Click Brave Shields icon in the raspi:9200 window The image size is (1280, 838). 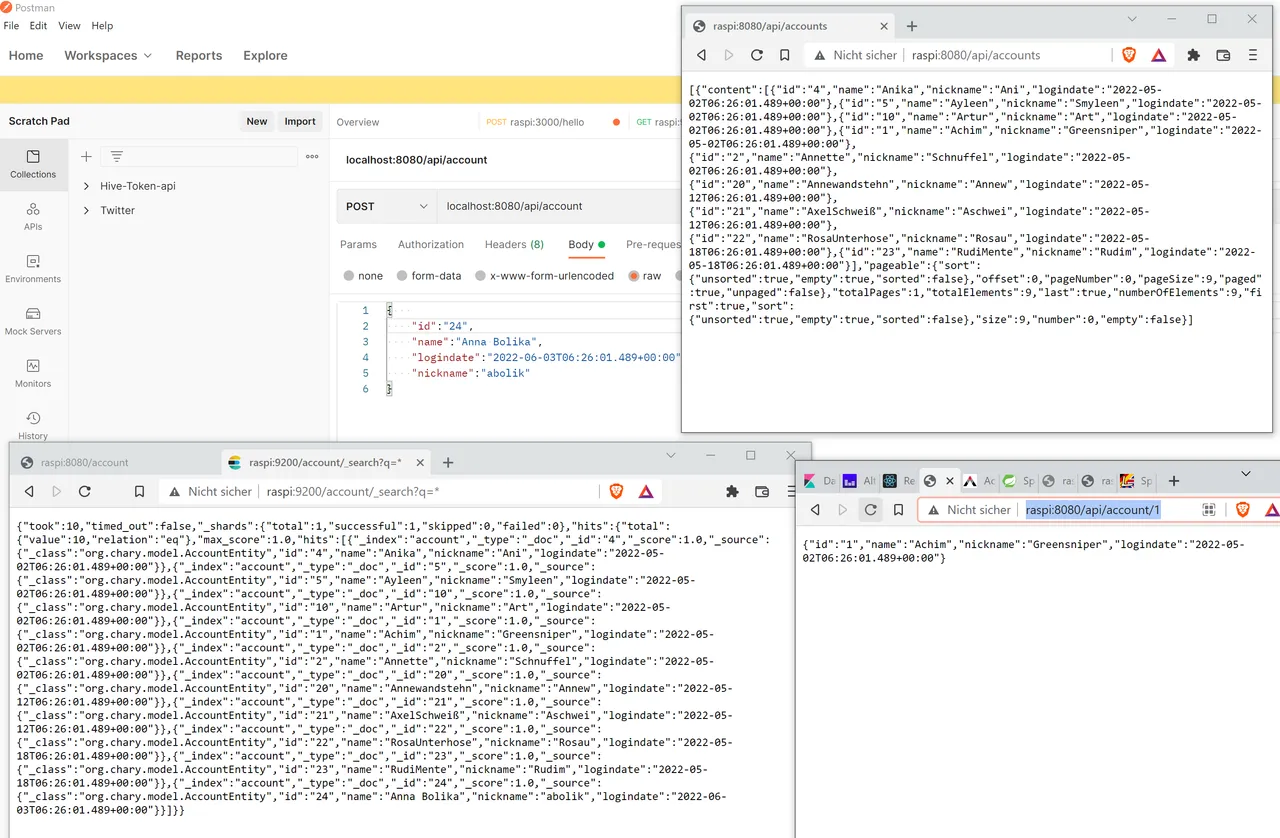coord(616,491)
